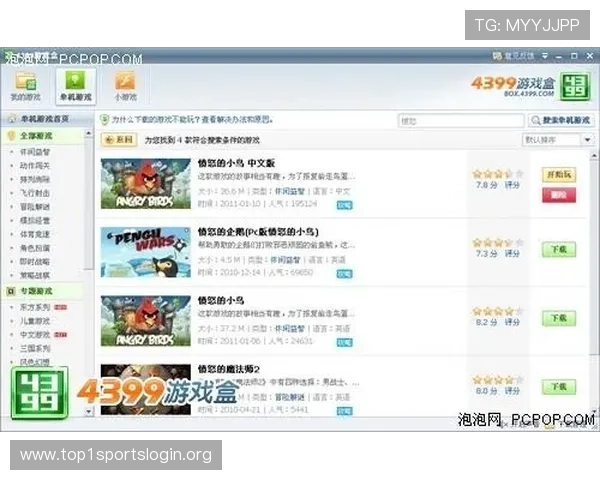Open the 我的游戏 folder tab
Screen dimensions: 600x480
26,87
